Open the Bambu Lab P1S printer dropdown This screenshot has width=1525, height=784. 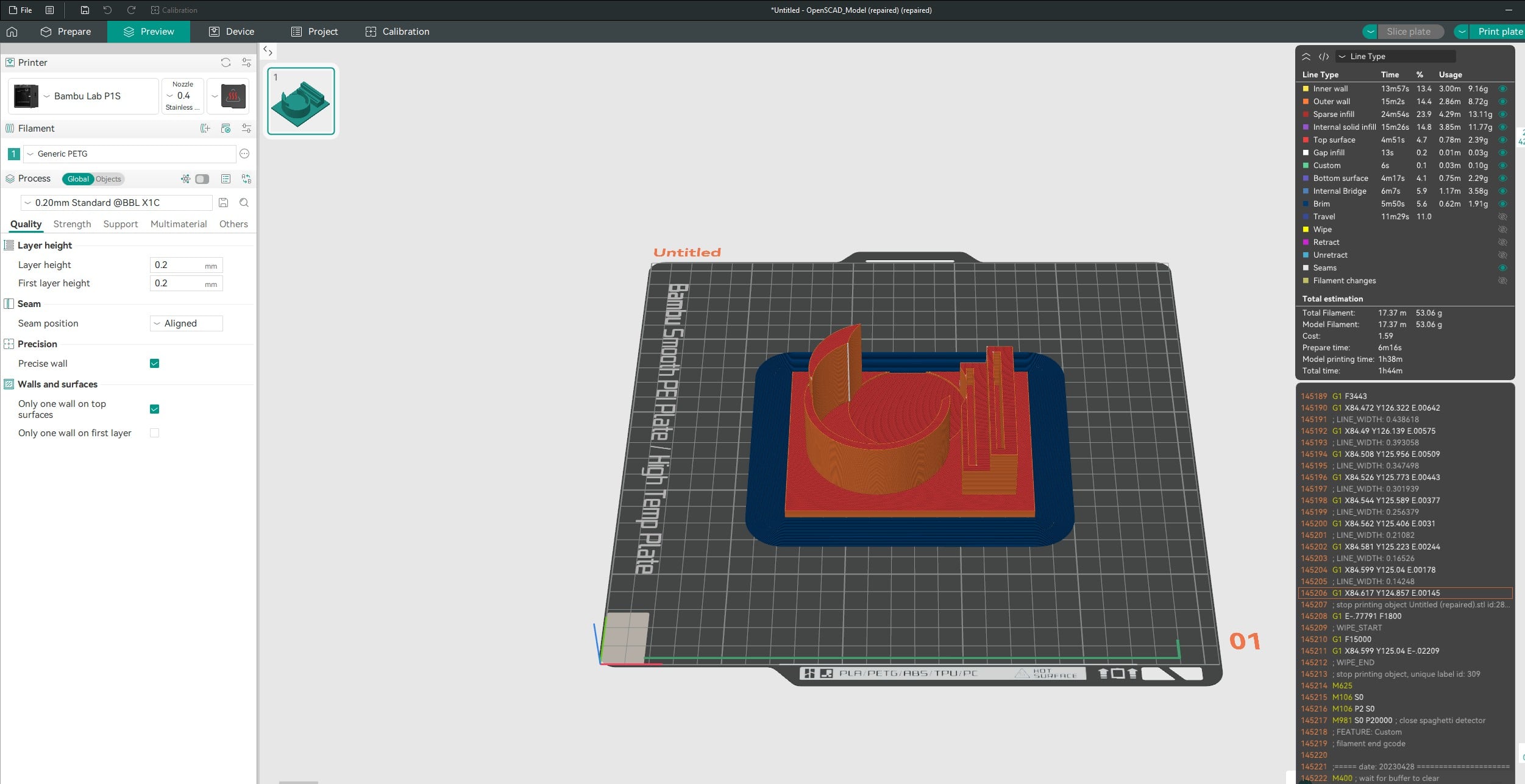click(x=84, y=96)
